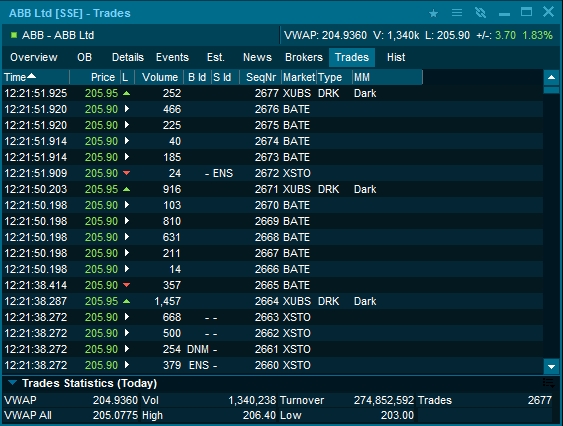The width and height of the screenshot is (563, 426).
Task: Sort by the SeqNr column header
Action: [260, 77]
